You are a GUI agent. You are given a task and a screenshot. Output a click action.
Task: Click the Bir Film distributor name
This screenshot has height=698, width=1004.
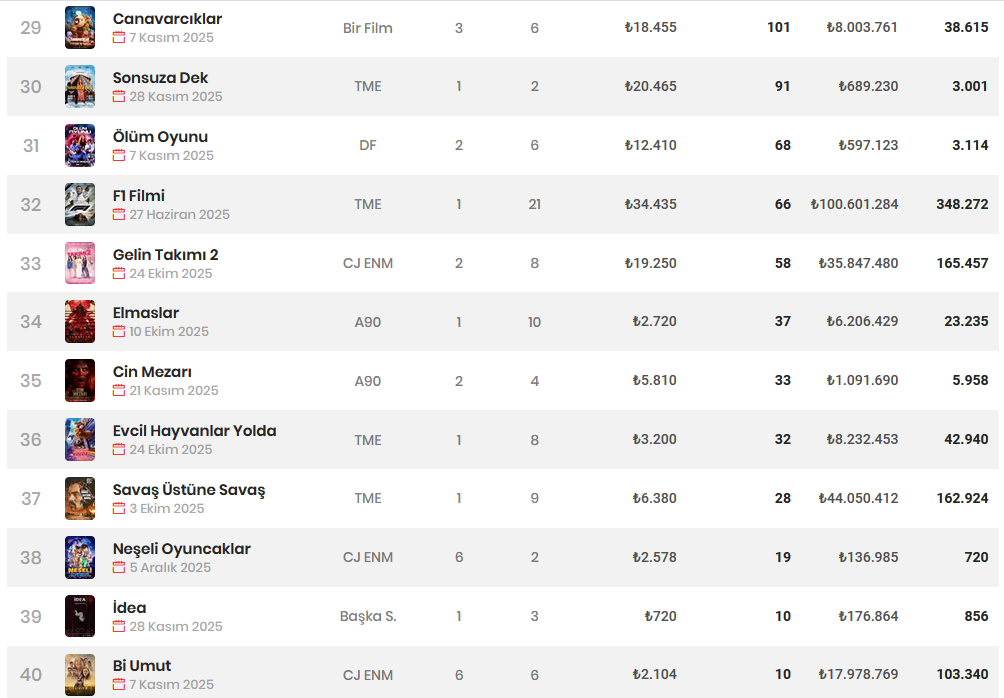coord(367,28)
